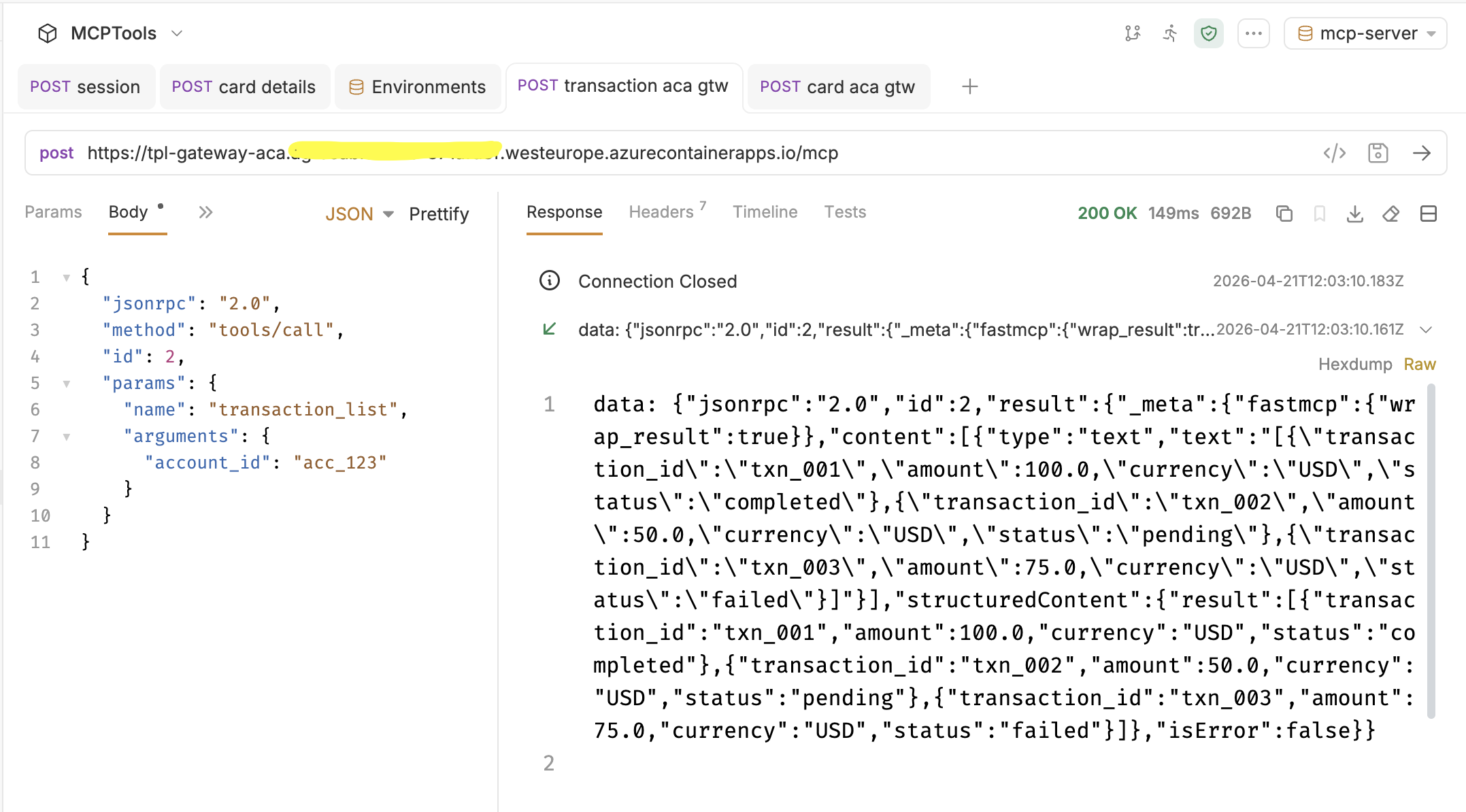1466x812 pixels.
Task: Collapse the data message row chevron
Action: coord(1427,330)
